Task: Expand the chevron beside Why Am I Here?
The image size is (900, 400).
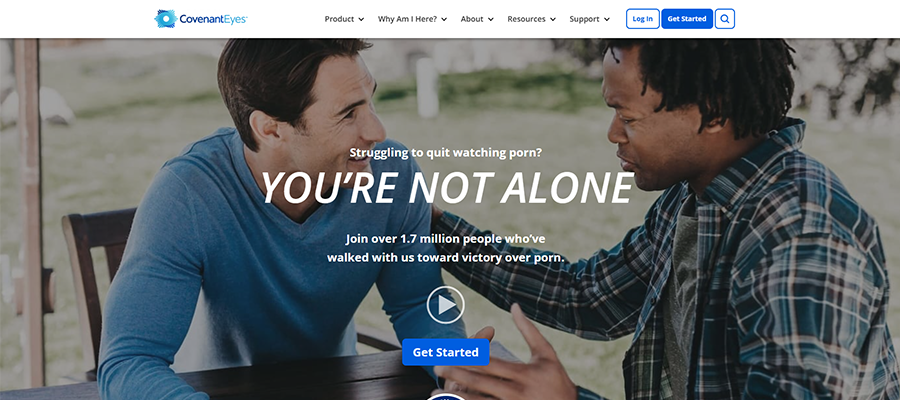Action: coord(444,20)
